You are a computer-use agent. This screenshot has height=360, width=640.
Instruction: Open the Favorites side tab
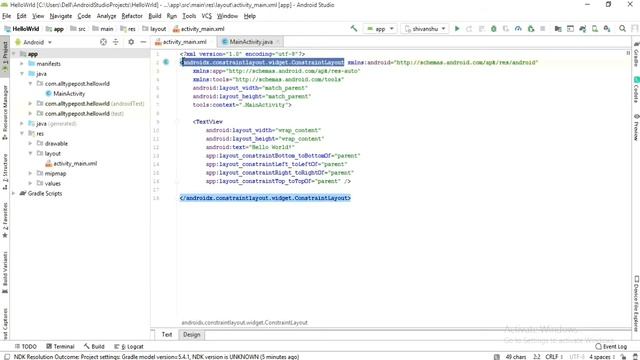[5, 220]
